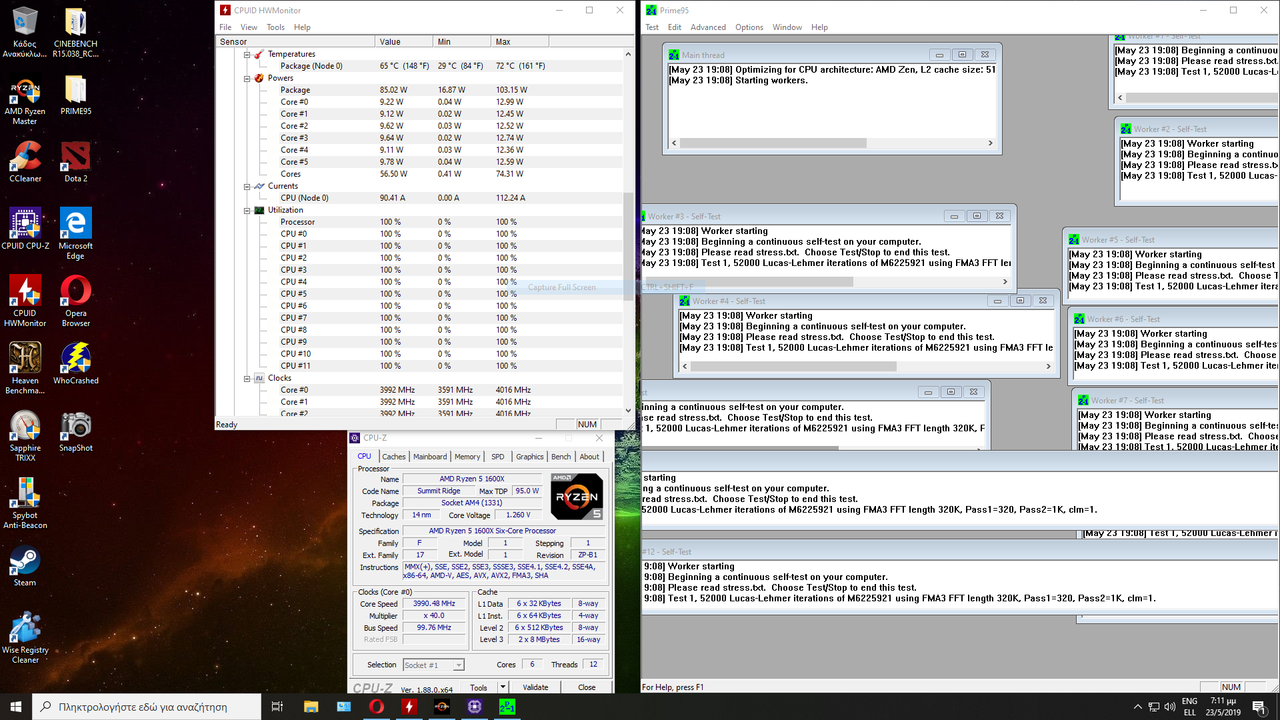This screenshot has height=720, width=1280.
Task: Click the HWMonitor icon in the taskbar
Action: pyautogui.click(x=408, y=706)
